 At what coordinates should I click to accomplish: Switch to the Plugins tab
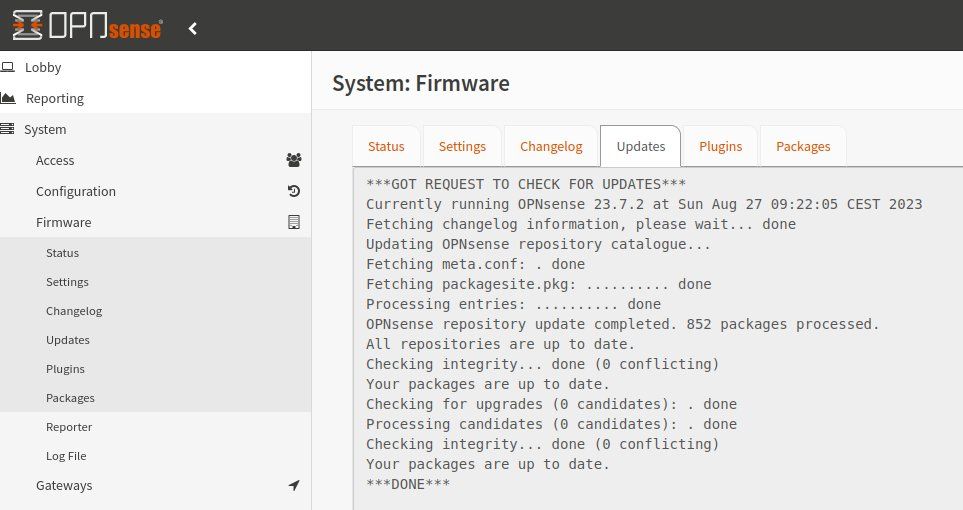point(720,146)
